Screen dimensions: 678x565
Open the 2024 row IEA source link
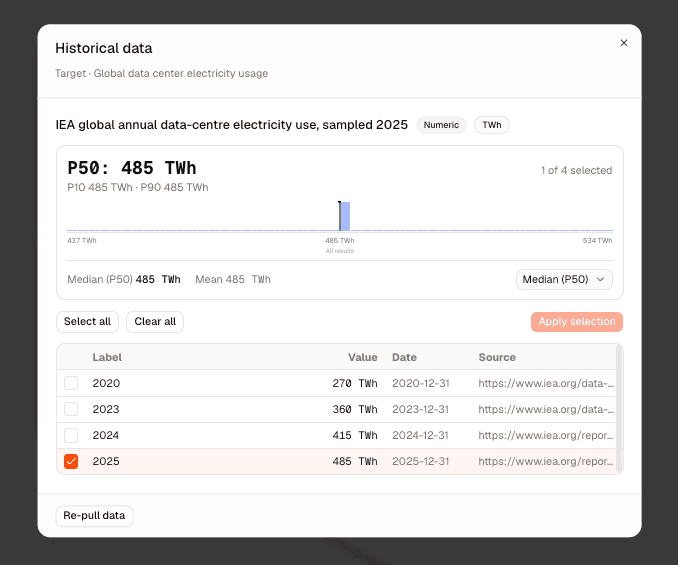pyautogui.click(x=546, y=435)
